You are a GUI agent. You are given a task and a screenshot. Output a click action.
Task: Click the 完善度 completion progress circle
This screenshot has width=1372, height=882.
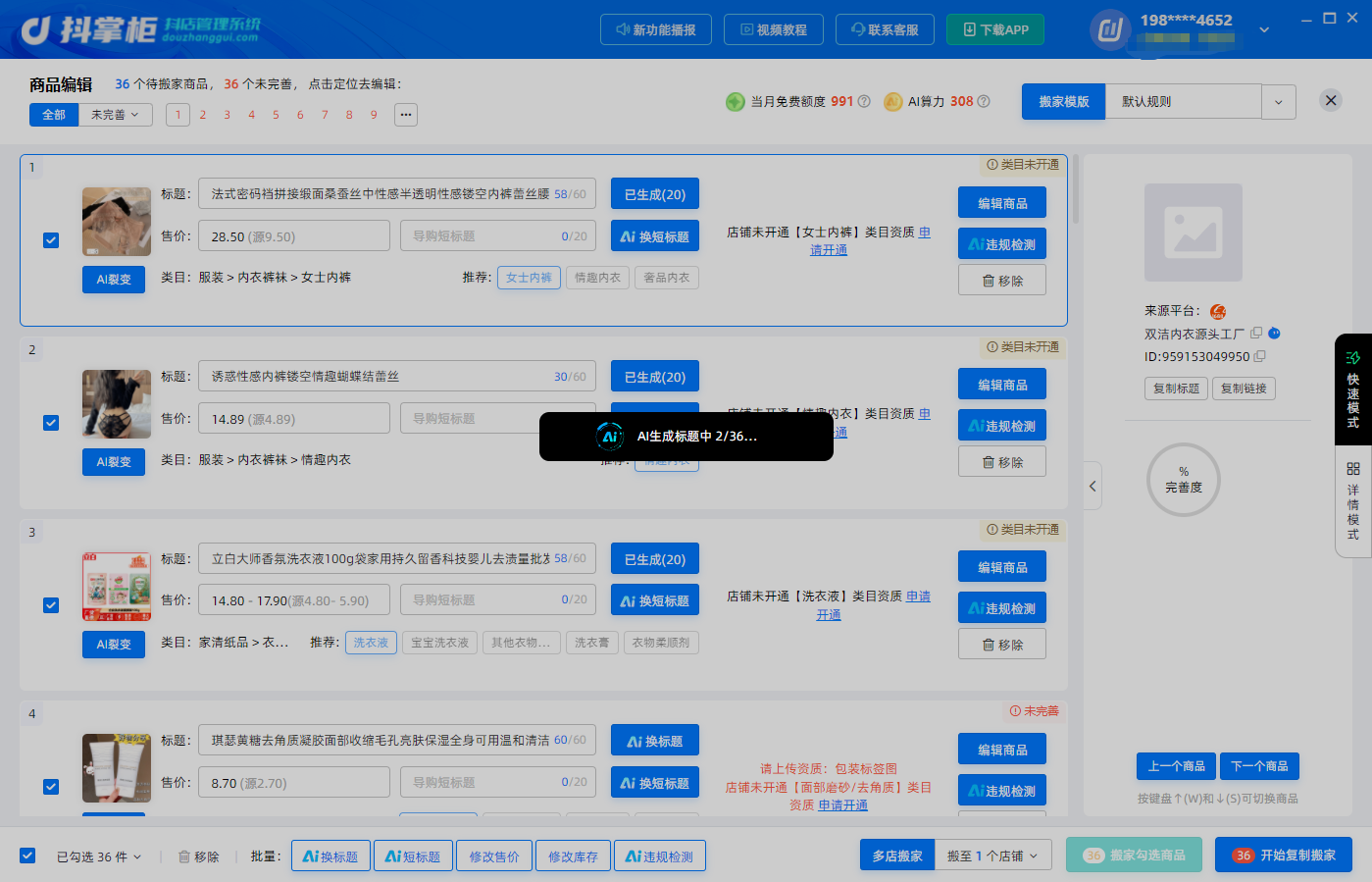point(1184,480)
